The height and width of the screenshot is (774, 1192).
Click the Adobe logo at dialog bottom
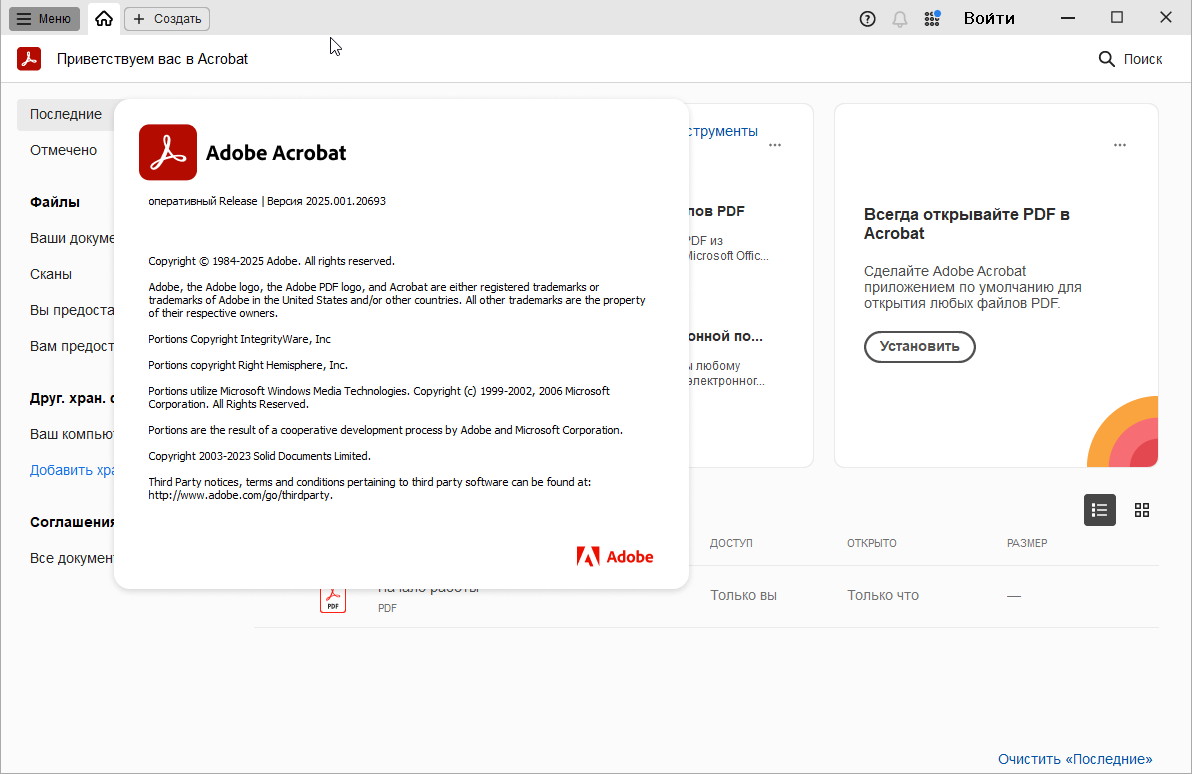point(614,557)
